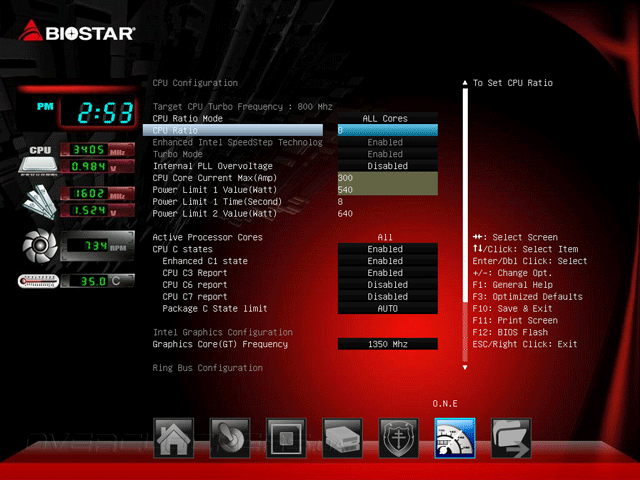Select CPU Core Current Max(Amp) label
Image resolution: width=640 pixels, height=480 pixels.
215,178
